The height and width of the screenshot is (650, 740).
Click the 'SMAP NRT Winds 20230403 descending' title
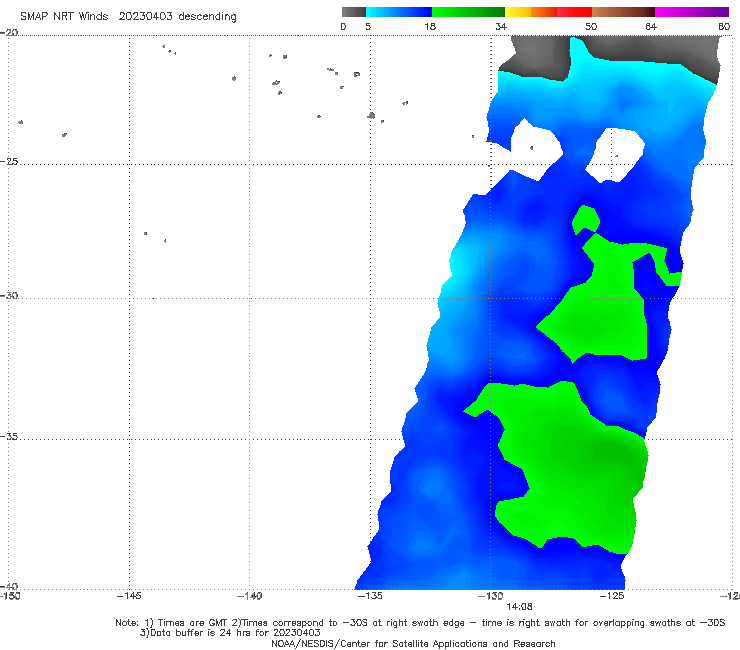pyautogui.click(x=128, y=17)
